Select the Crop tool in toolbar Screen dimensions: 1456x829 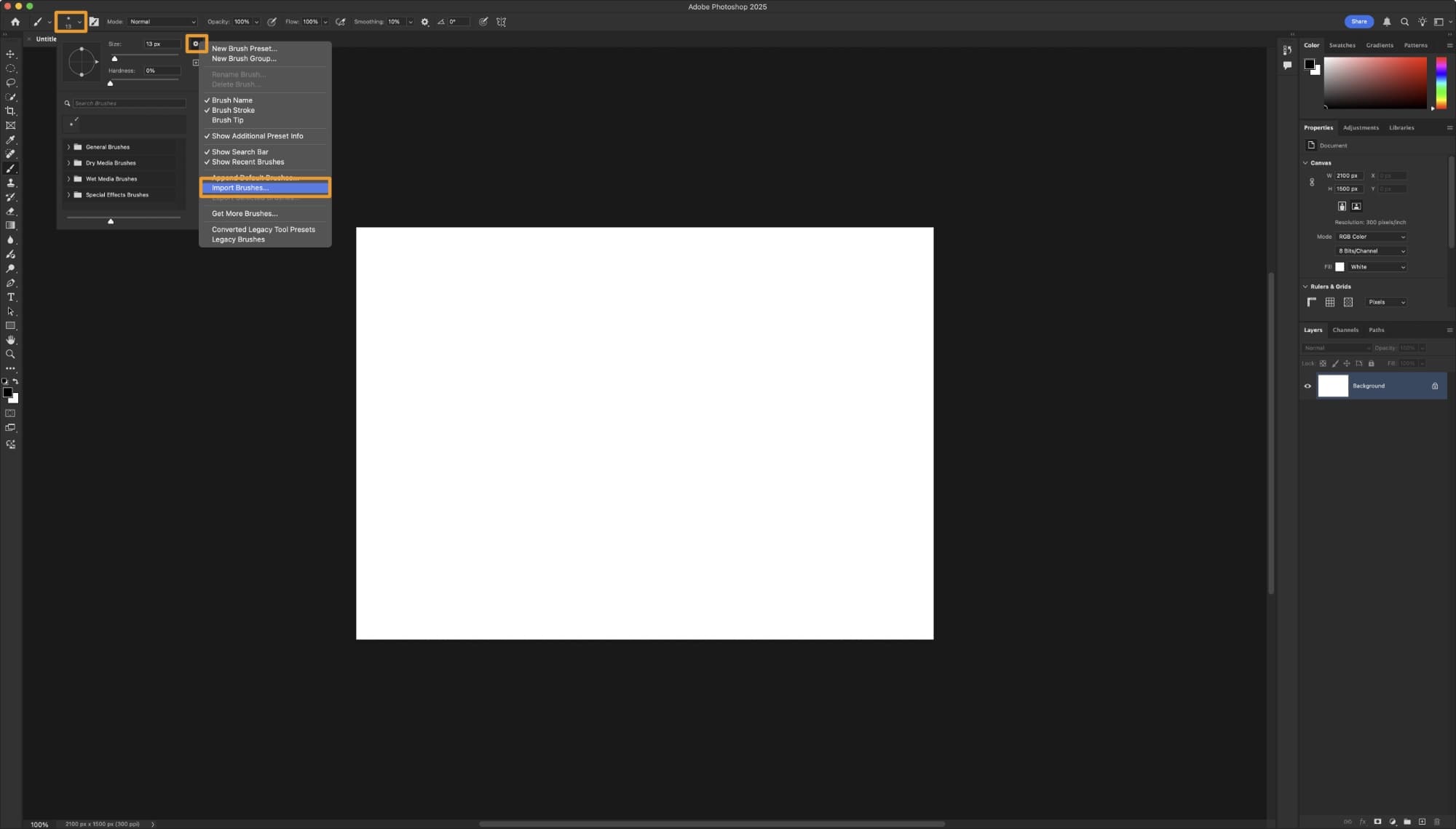tap(10, 111)
